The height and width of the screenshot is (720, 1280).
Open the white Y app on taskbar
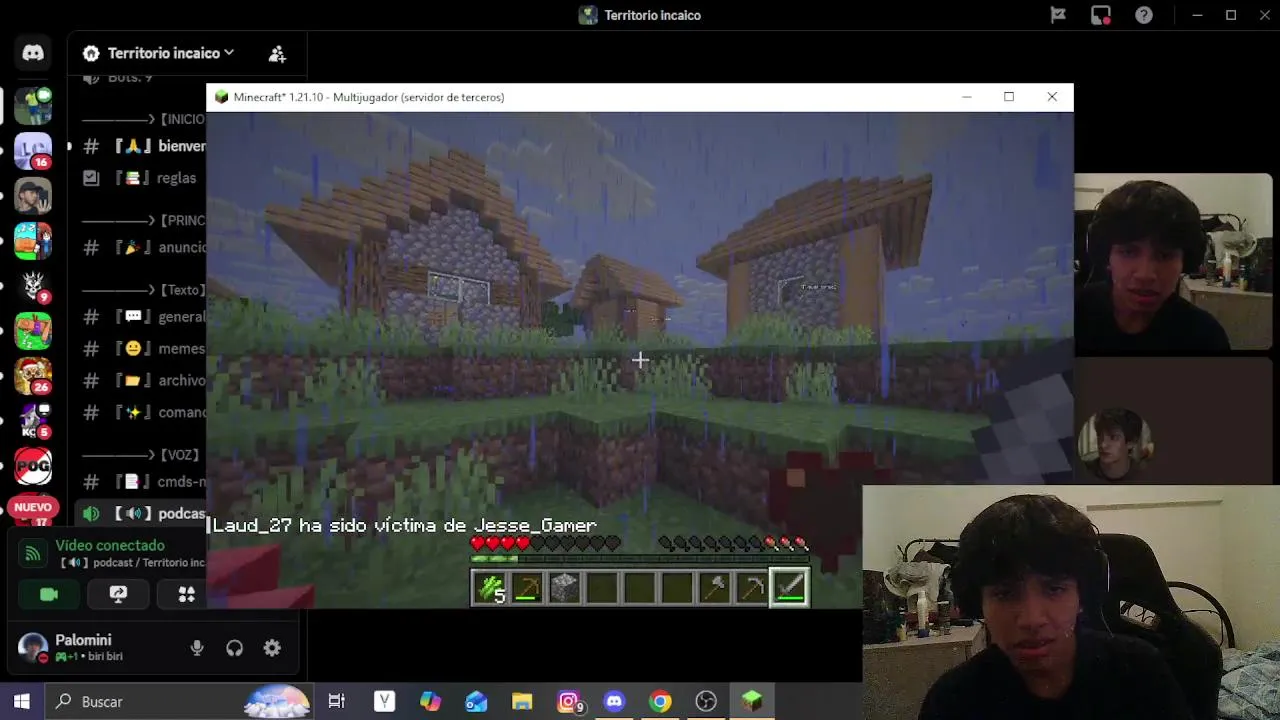coord(384,701)
